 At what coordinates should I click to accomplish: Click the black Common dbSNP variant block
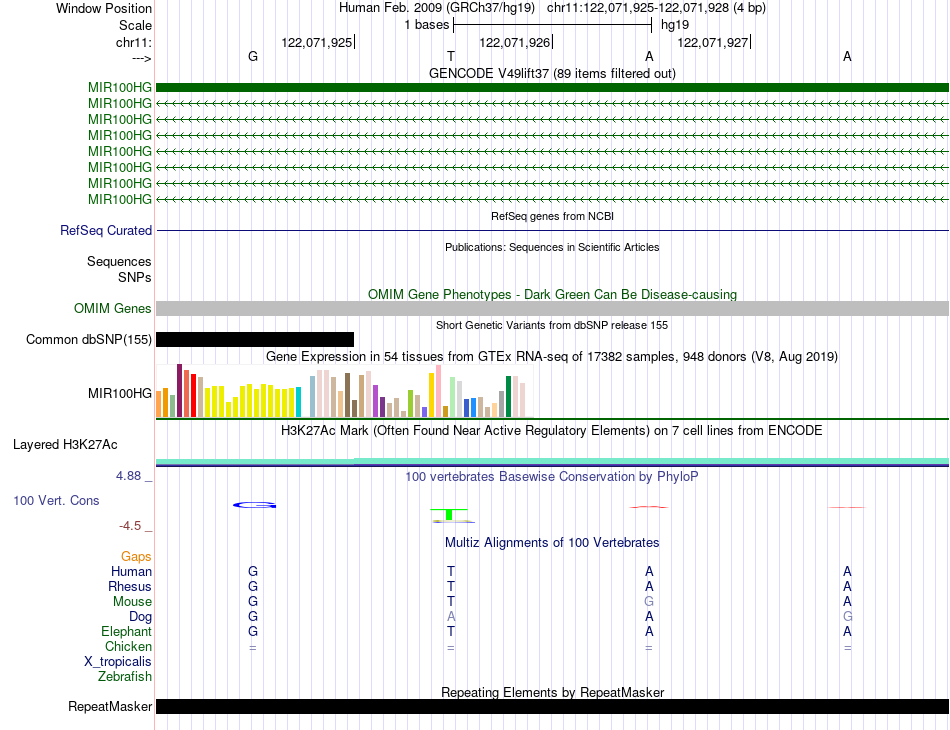tap(254, 339)
